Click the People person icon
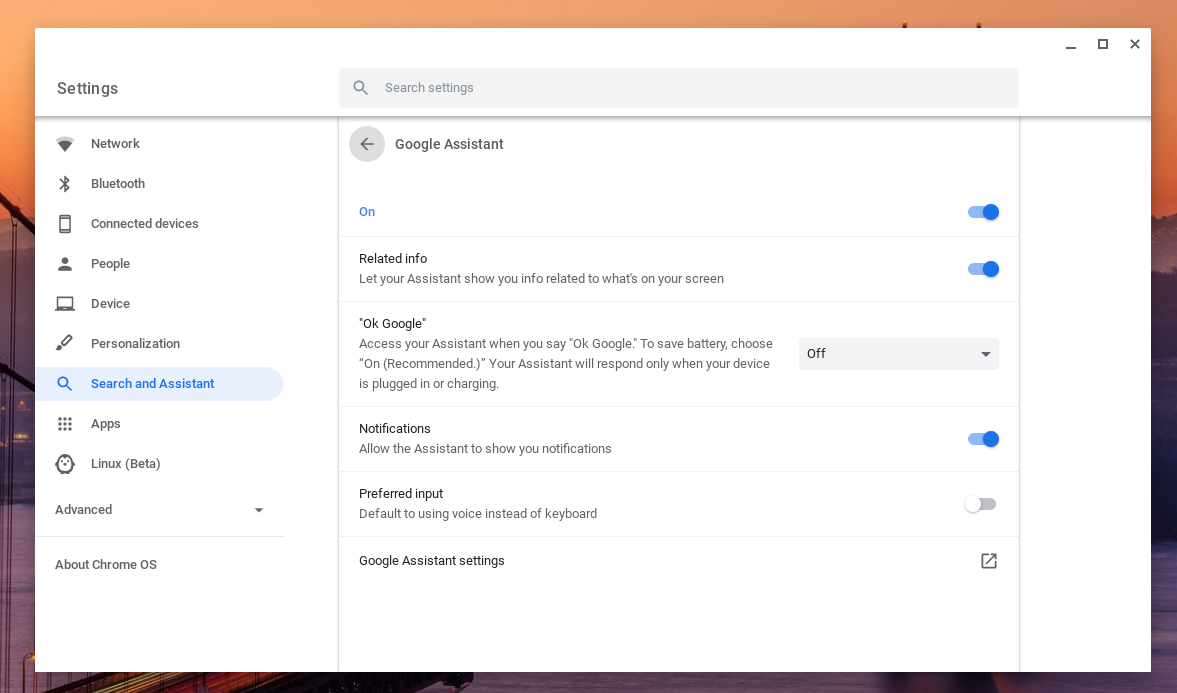The width and height of the screenshot is (1177, 693). coord(65,264)
